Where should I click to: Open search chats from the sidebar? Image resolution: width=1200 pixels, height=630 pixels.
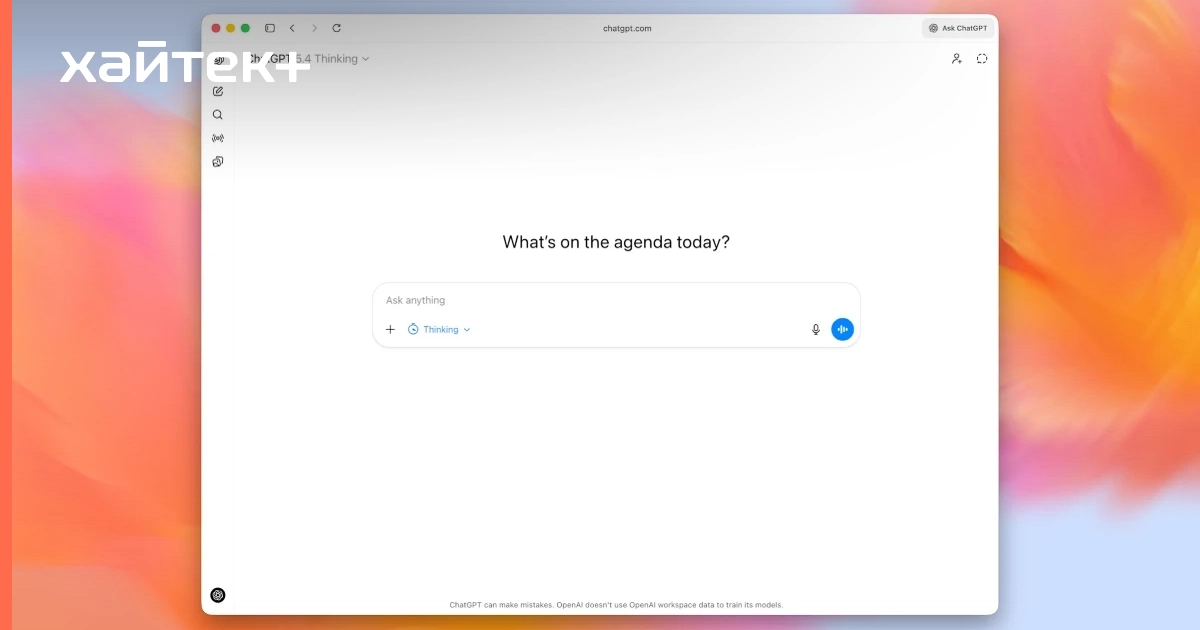(x=218, y=115)
